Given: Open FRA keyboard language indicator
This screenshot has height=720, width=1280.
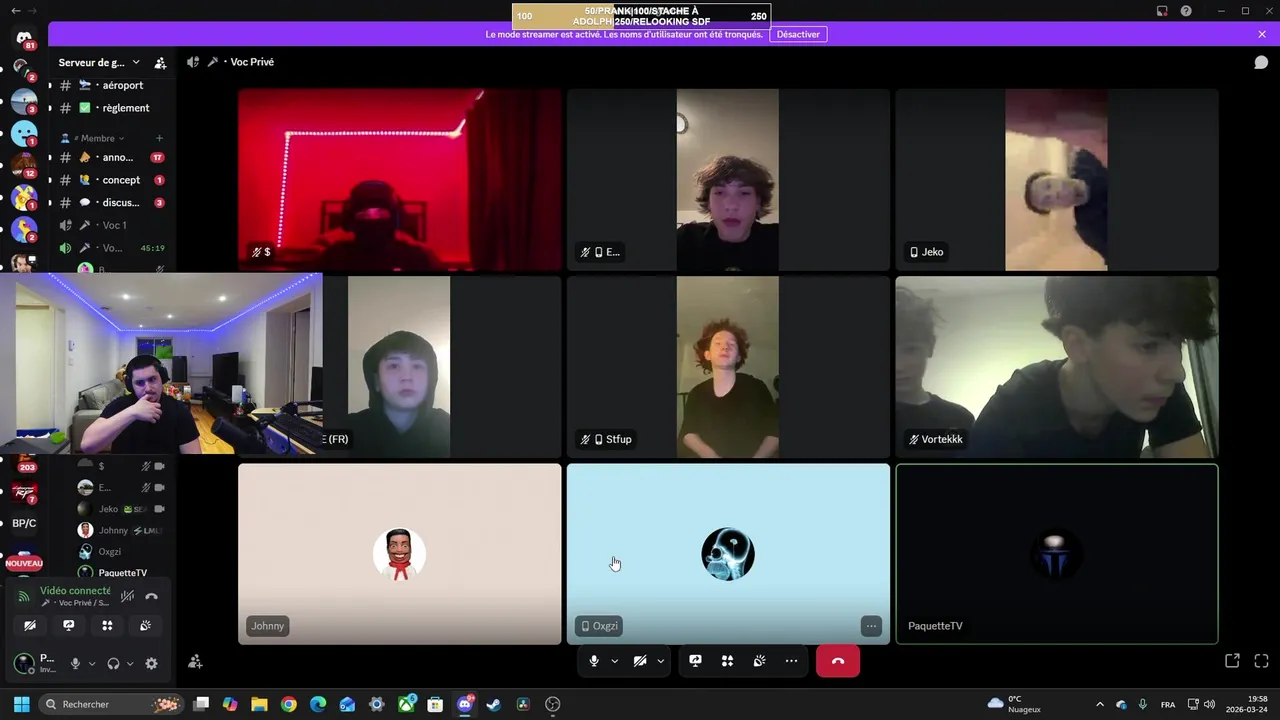Looking at the screenshot, I should (x=1168, y=704).
